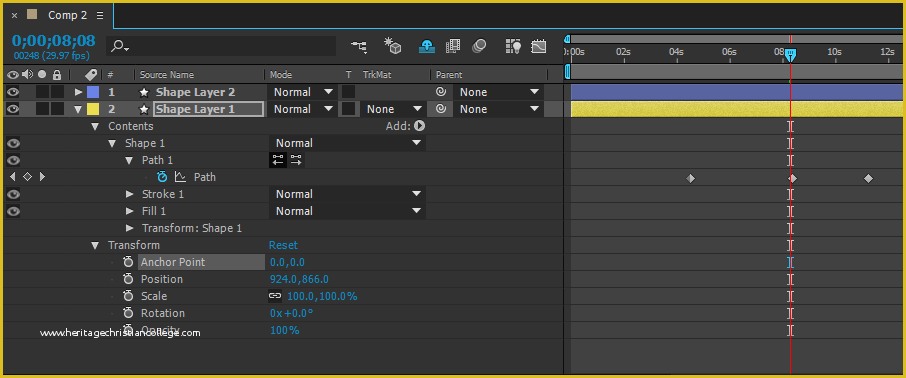The width and height of the screenshot is (906, 378).
Task: Click Shape Layer 1 parent pick whip
Action: (x=440, y=109)
